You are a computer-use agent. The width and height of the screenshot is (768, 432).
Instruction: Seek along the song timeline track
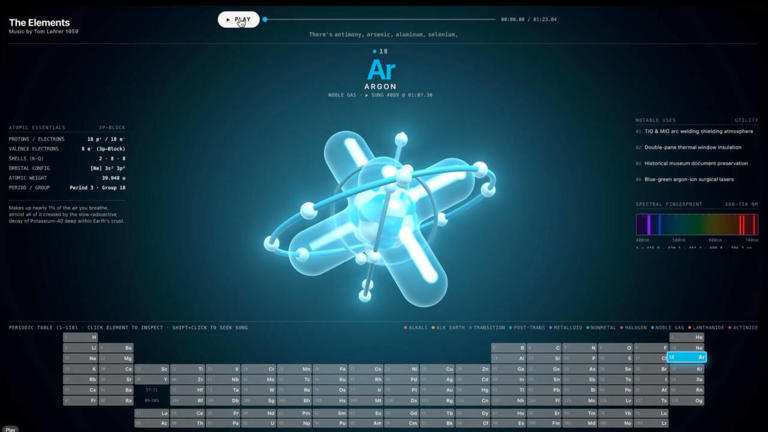tap(380, 20)
